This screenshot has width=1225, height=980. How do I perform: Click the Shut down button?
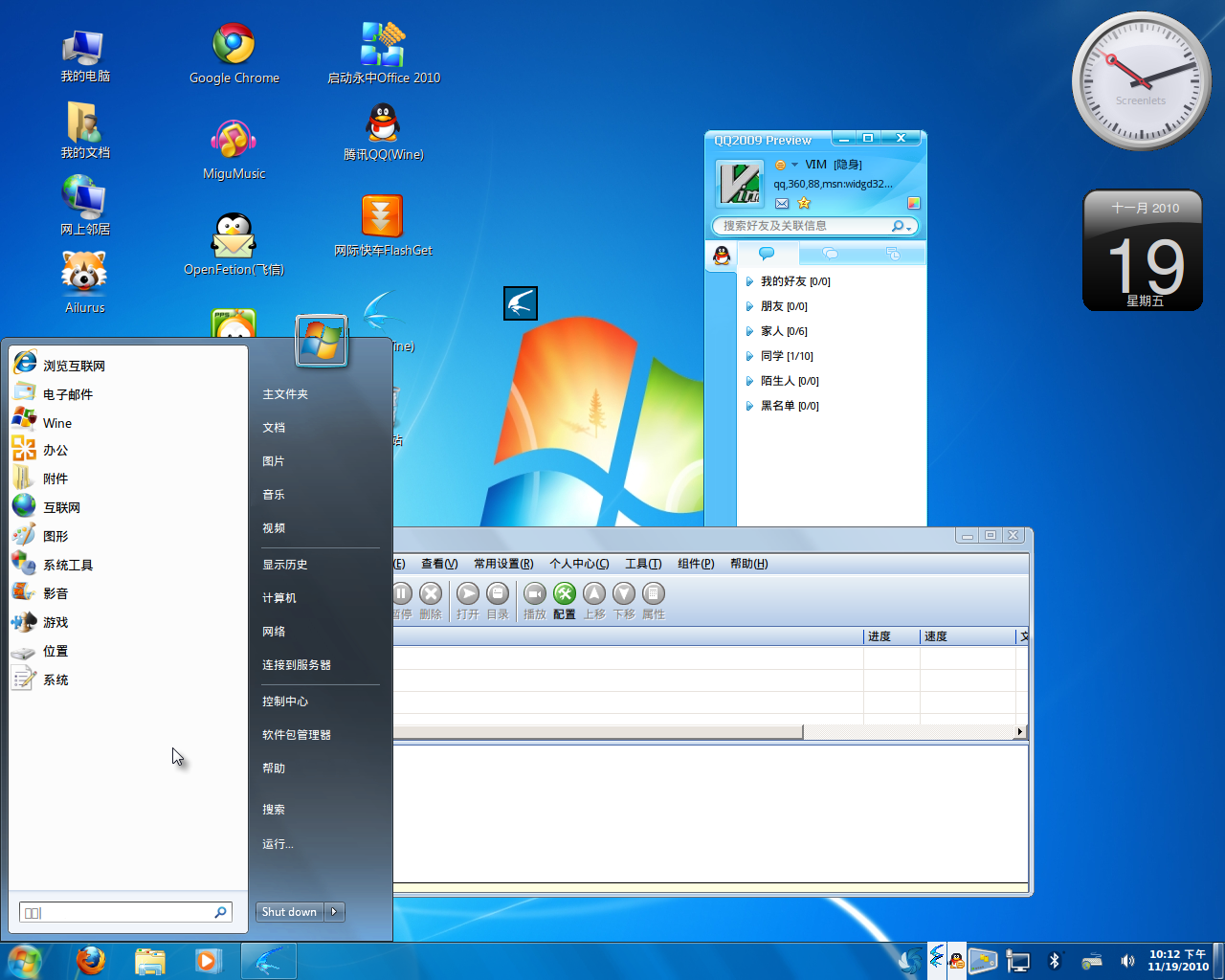[289, 912]
